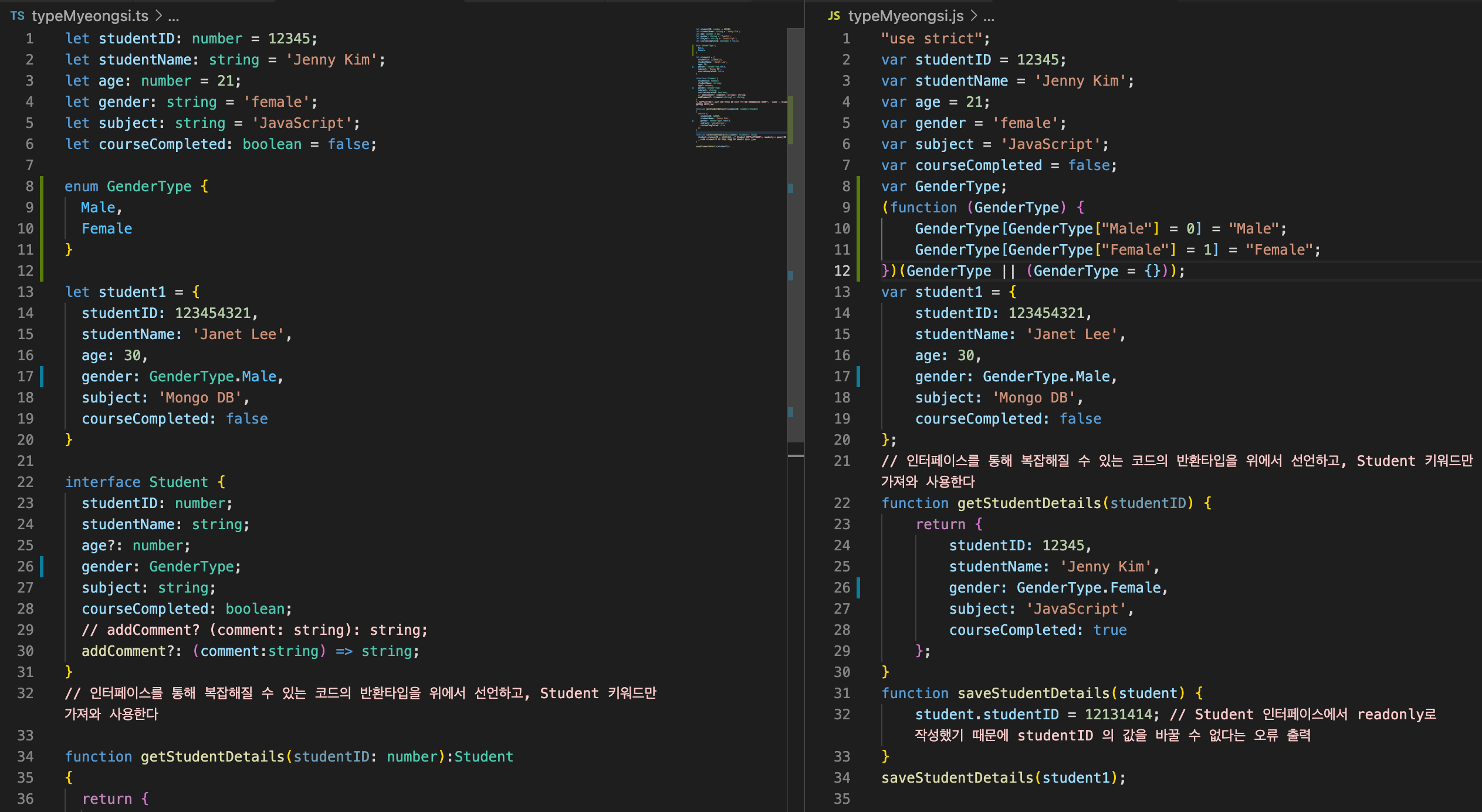Click the TS file icon in left breadcrumb

(17, 16)
